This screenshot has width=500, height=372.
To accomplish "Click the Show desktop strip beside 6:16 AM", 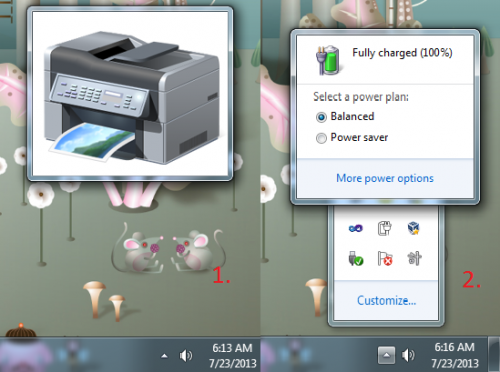I will (x=494, y=355).
